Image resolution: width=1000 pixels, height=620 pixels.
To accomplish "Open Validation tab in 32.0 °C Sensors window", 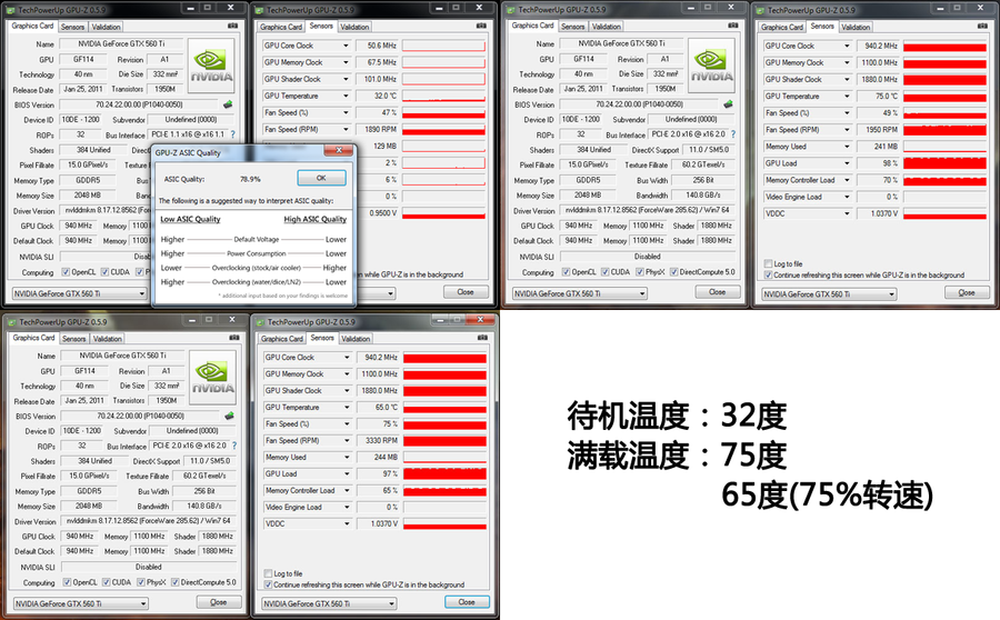I will (355, 27).
